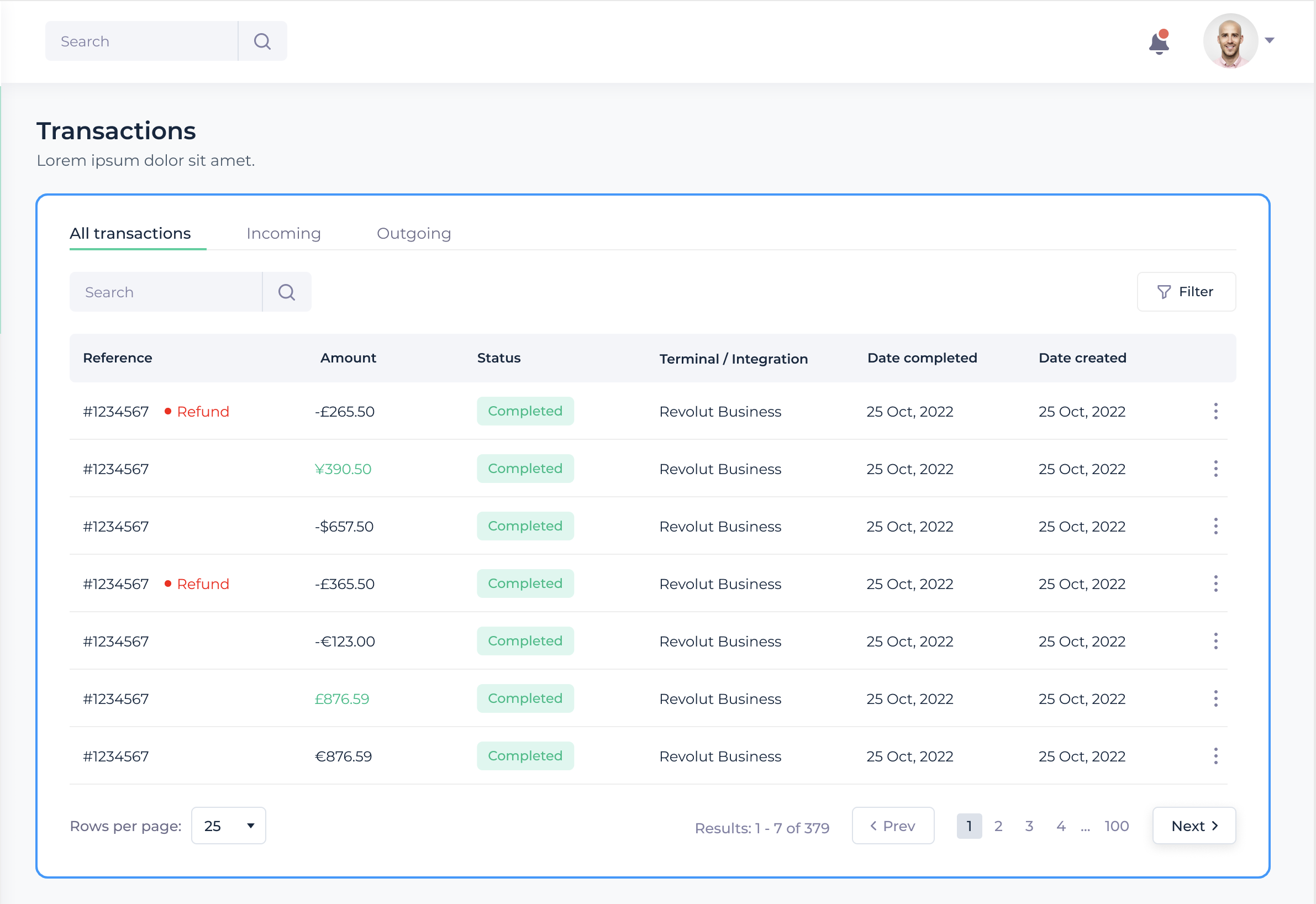Open the Rows per page dropdown
This screenshot has width=1316, height=904.
228,826
